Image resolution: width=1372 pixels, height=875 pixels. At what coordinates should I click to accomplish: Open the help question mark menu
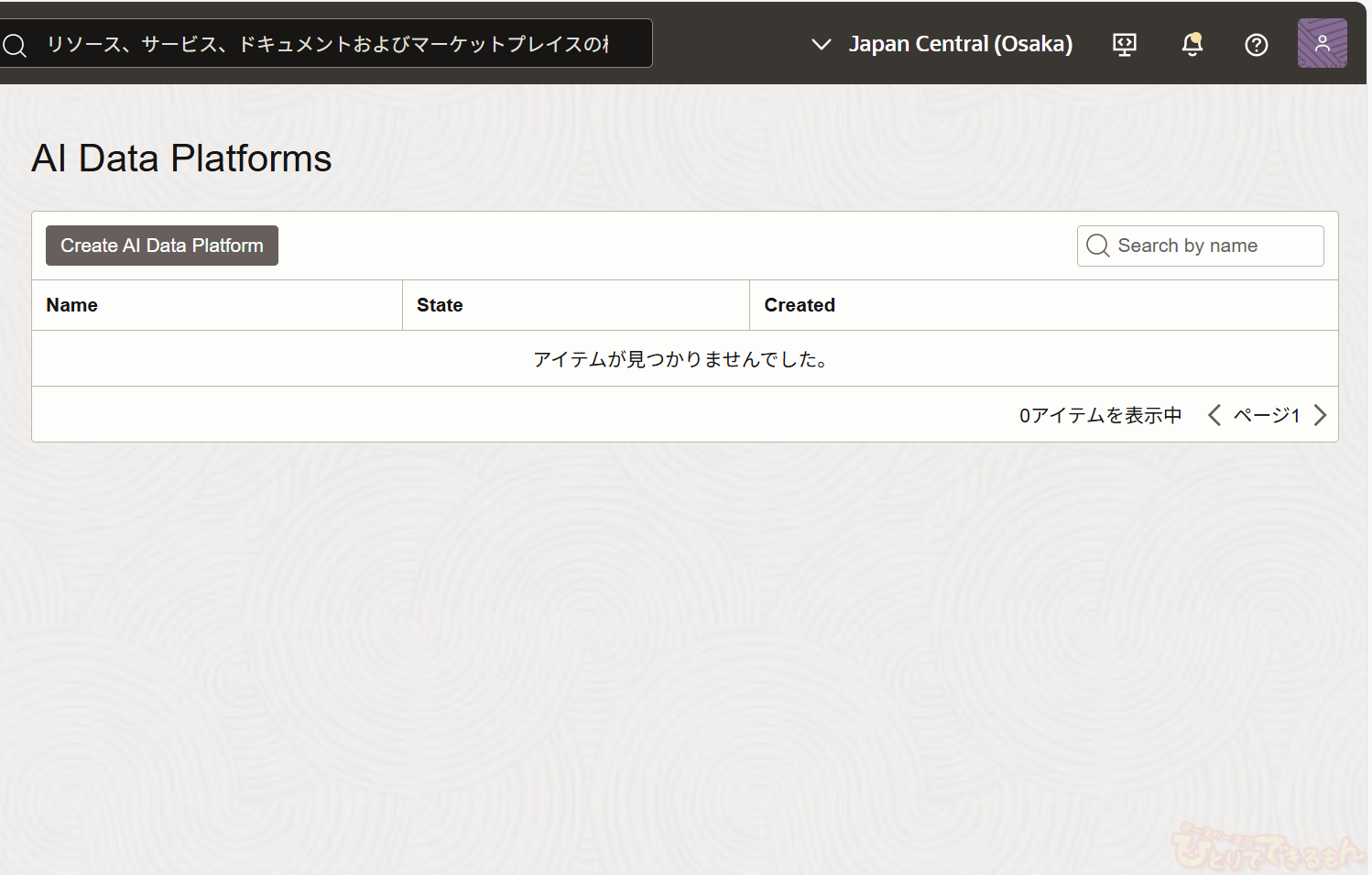point(1256,44)
